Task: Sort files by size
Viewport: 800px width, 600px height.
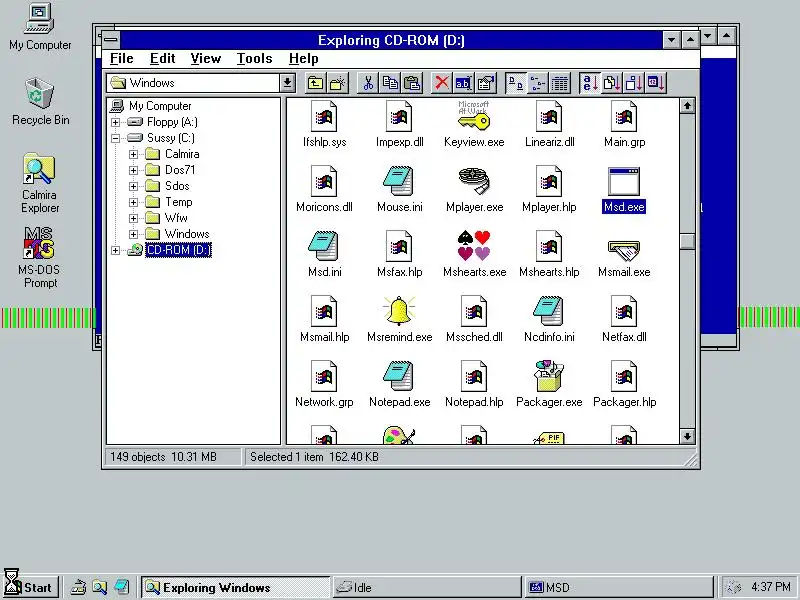Action: click(634, 83)
